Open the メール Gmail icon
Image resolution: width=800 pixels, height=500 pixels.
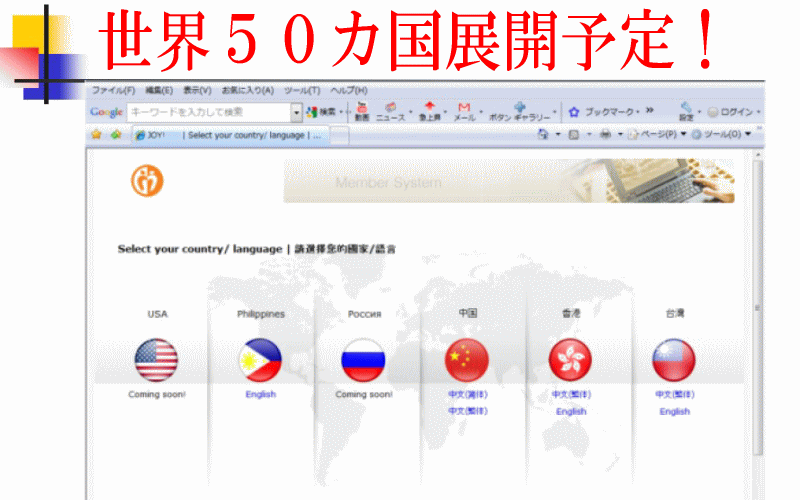point(464,111)
